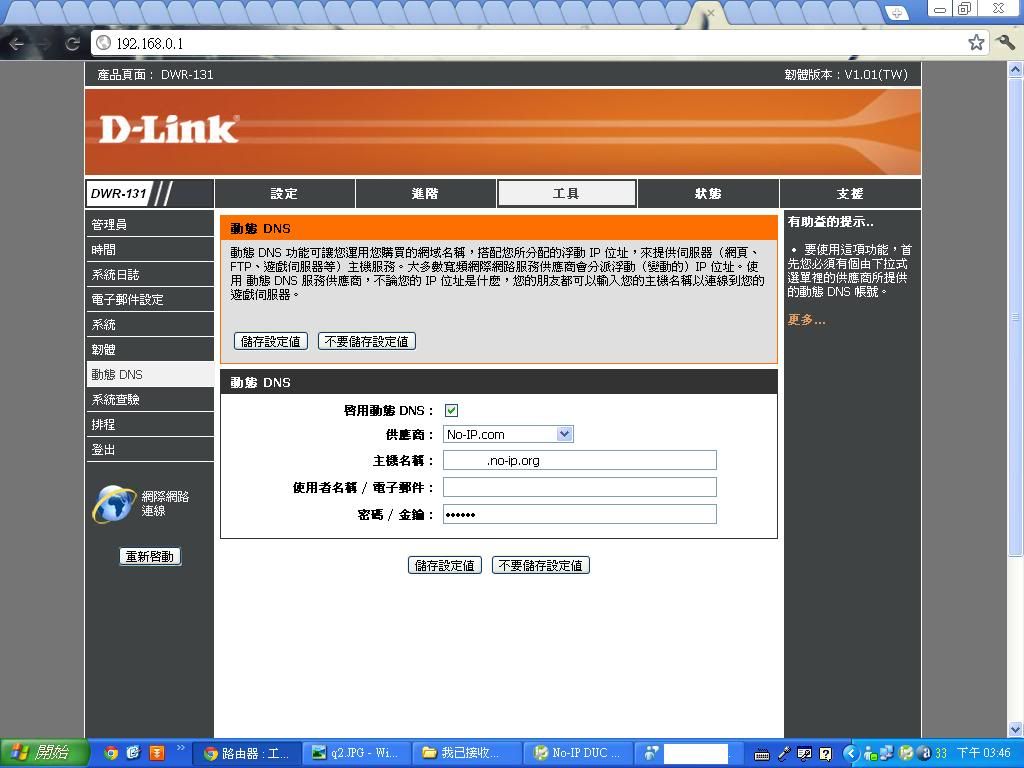
Task: Toggle the 啟用動態 DNS checkbox
Action: tap(451, 410)
